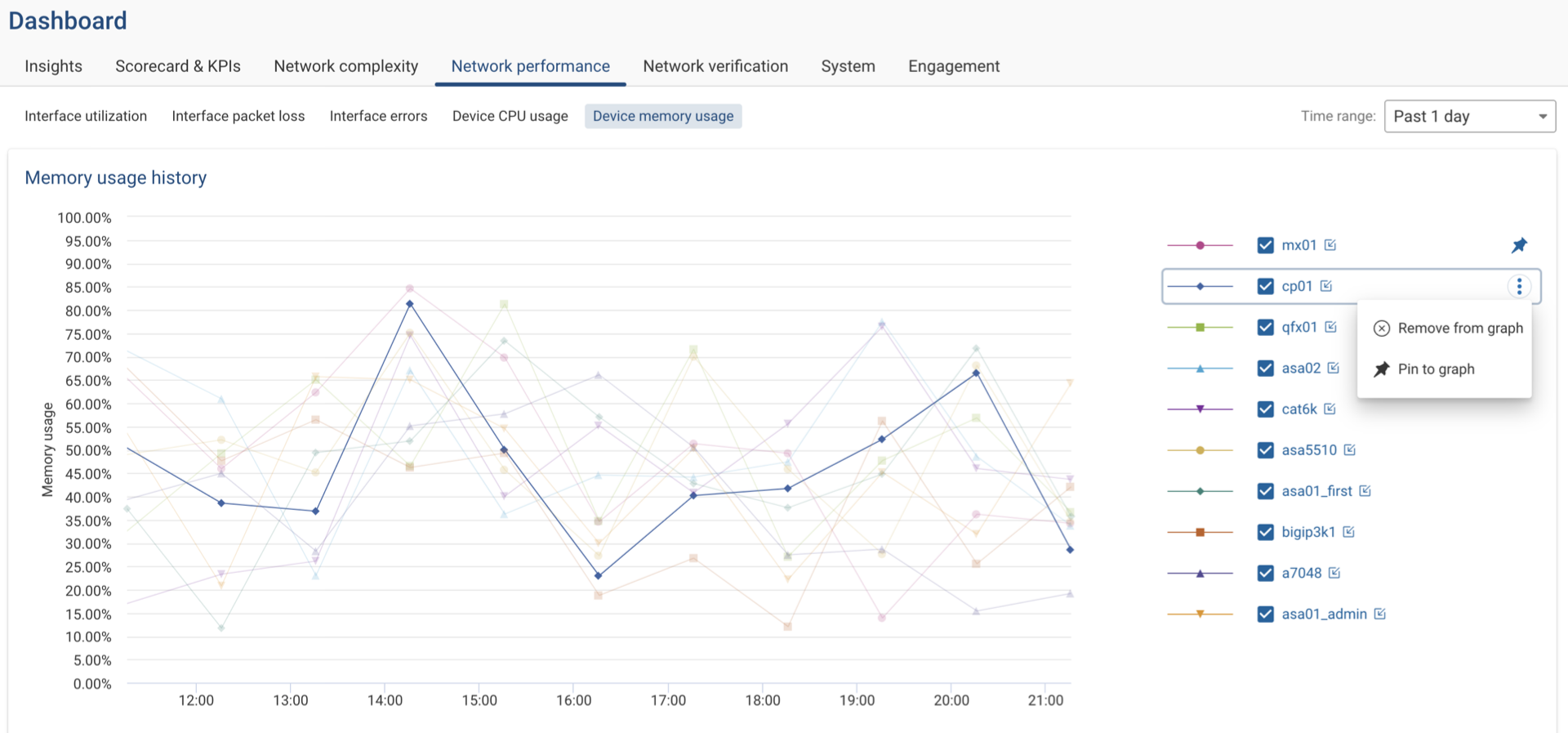Open the edit icon next to qfx01
This screenshot has width=1568, height=733.
1331,327
